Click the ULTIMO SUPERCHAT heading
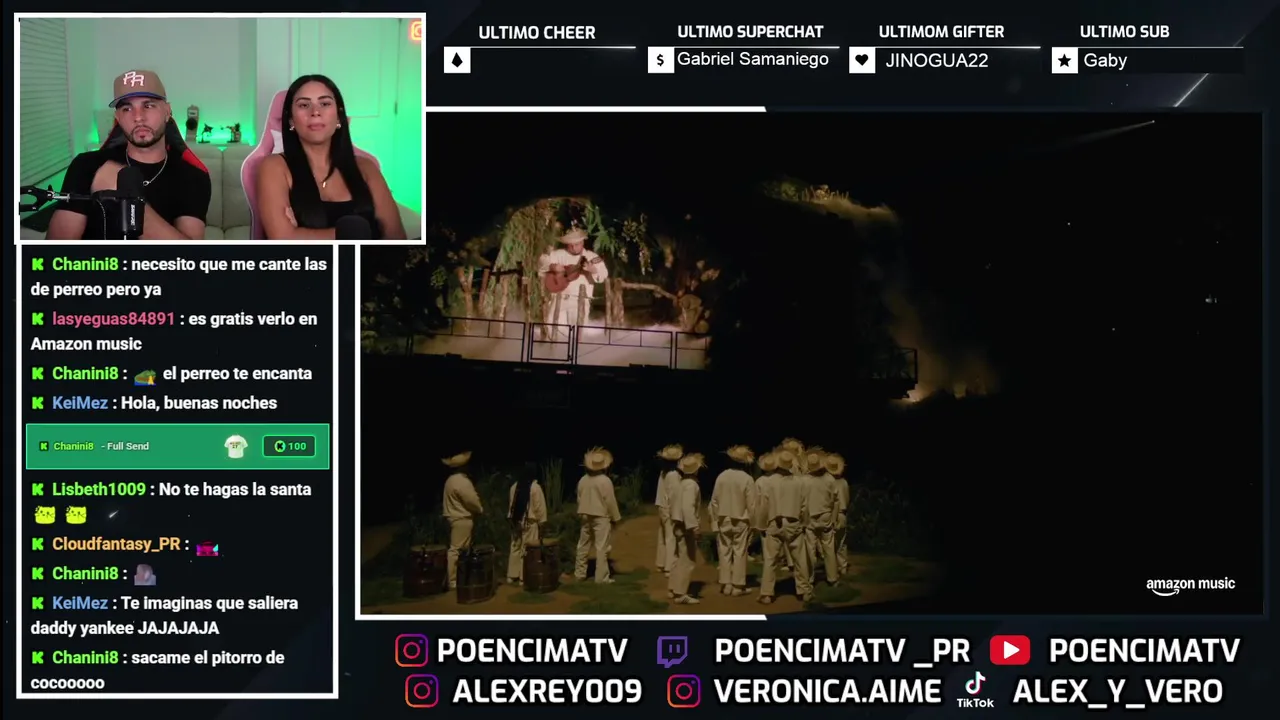The height and width of the screenshot is (720, 1280). [x=750, y=32]
